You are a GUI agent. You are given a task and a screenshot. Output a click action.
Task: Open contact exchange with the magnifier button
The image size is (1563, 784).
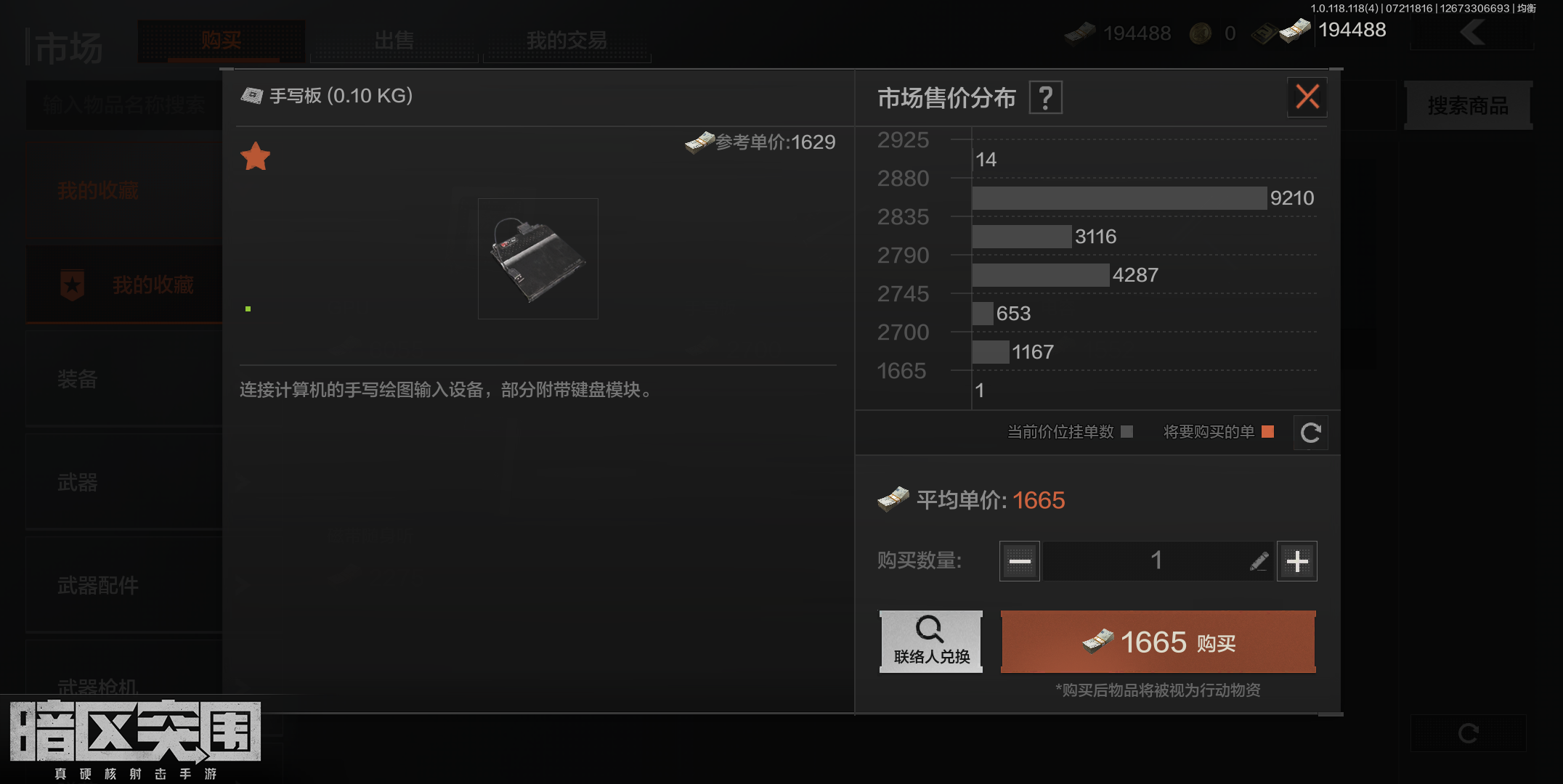pos(931,642)
